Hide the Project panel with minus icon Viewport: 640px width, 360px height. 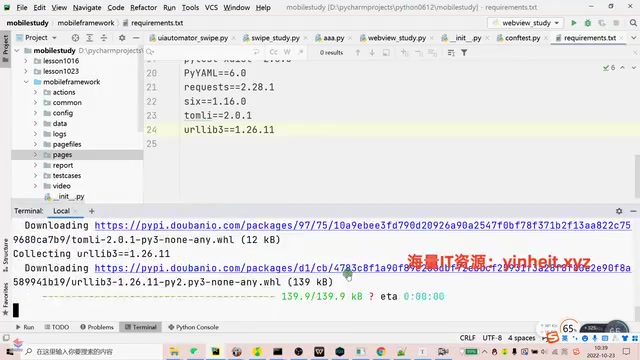coord(136,38)
